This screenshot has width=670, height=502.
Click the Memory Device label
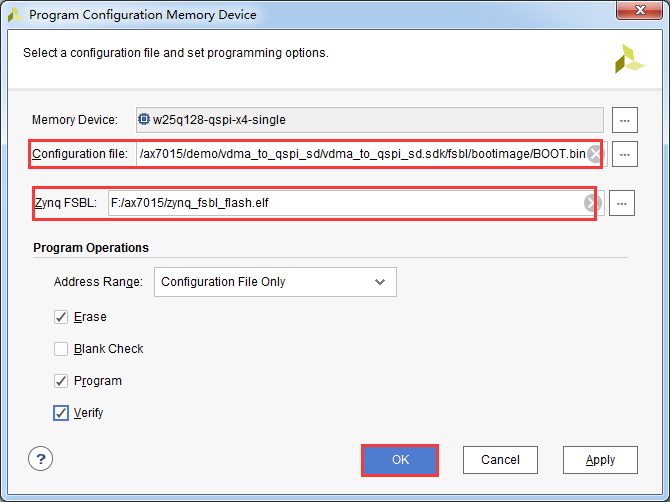coord(75,120)
